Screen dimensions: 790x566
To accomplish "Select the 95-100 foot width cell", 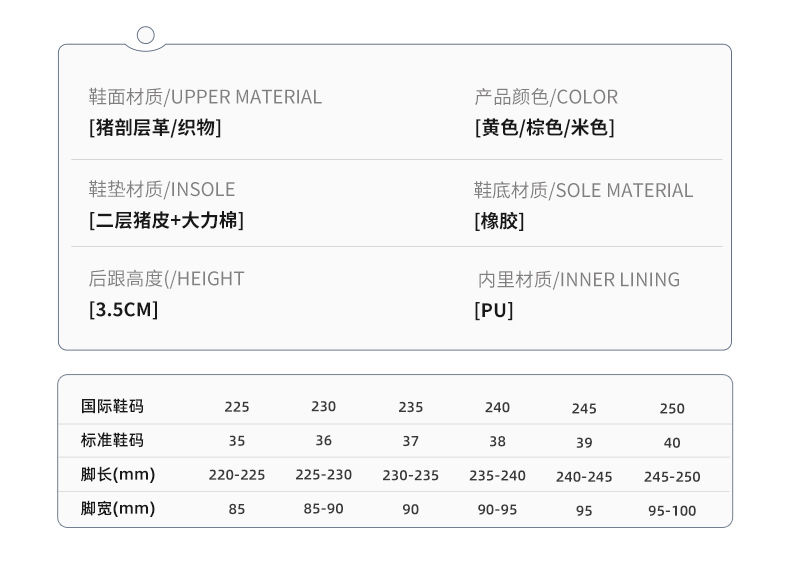I will 672,511.
